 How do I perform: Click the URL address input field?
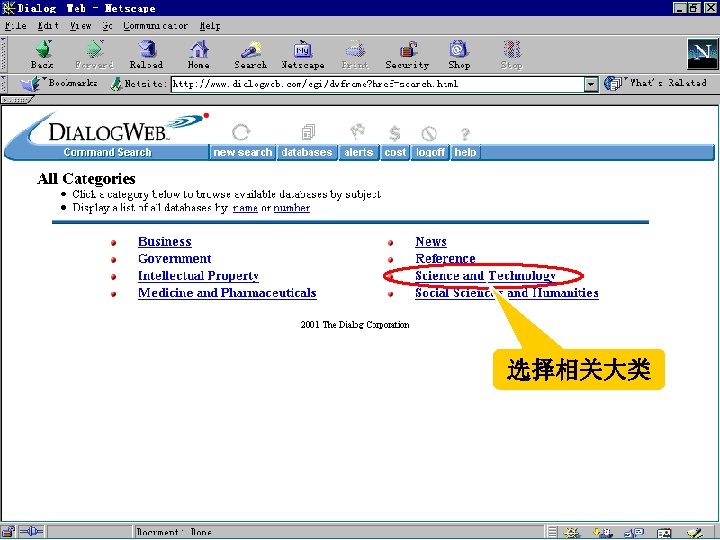coord(378,84)
